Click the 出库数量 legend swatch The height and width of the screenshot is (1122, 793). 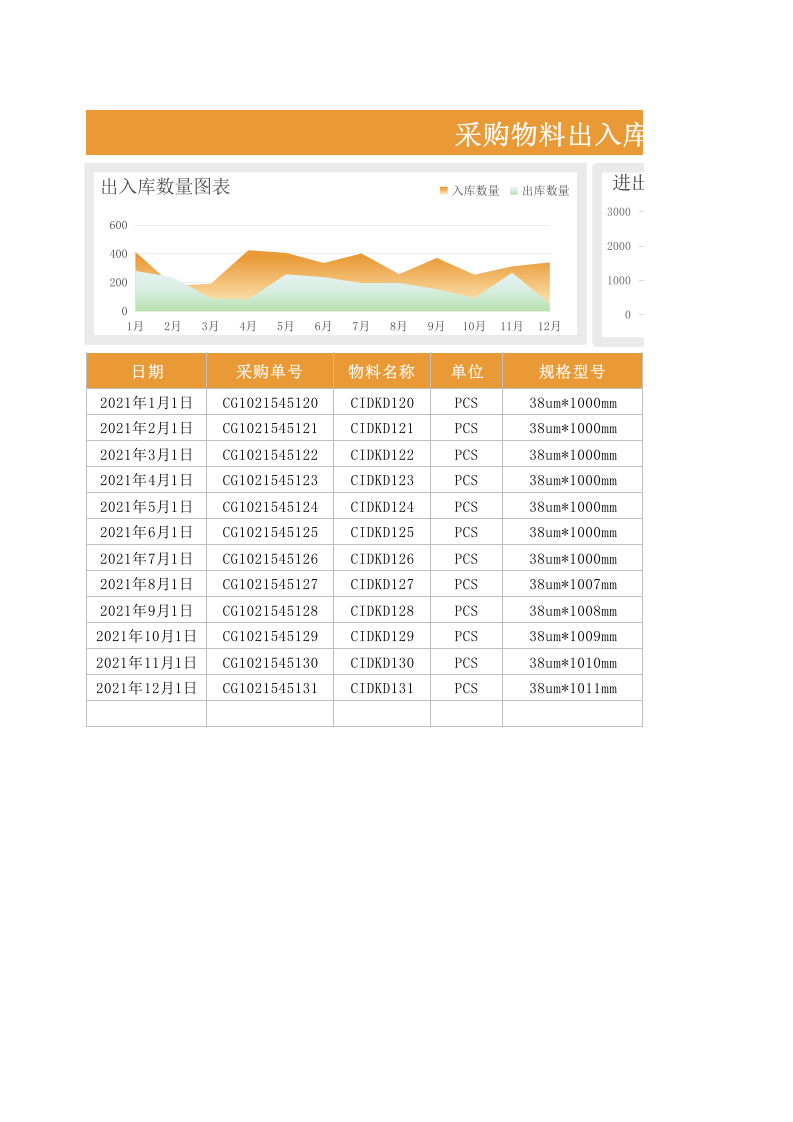(514, 190)
